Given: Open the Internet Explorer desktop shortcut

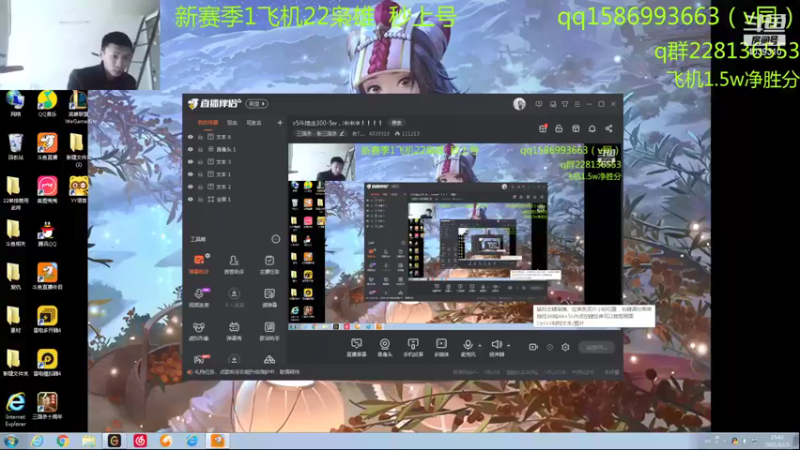Looking at the screenshot, I should (x=15, y=409).
